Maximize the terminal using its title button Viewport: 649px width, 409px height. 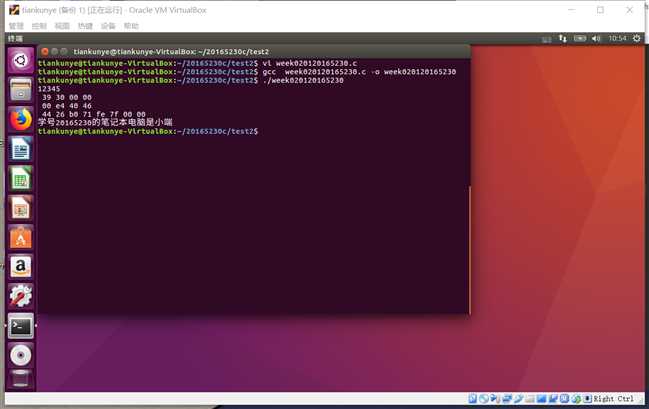pyautogui.click(x=64, y=51)
